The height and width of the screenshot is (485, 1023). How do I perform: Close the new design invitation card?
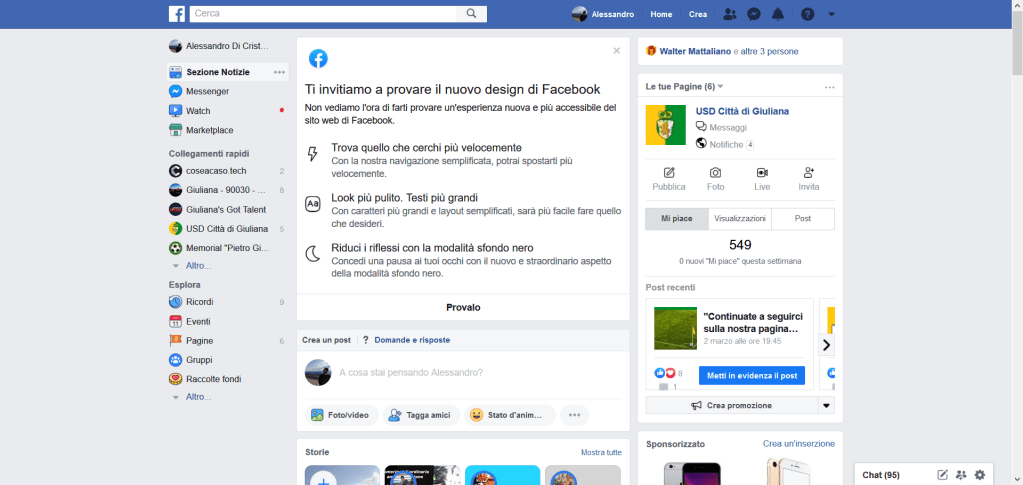617,50
